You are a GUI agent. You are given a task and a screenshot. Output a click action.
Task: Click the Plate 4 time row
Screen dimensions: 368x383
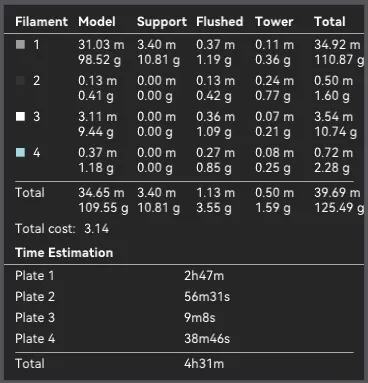click(184, 339)
